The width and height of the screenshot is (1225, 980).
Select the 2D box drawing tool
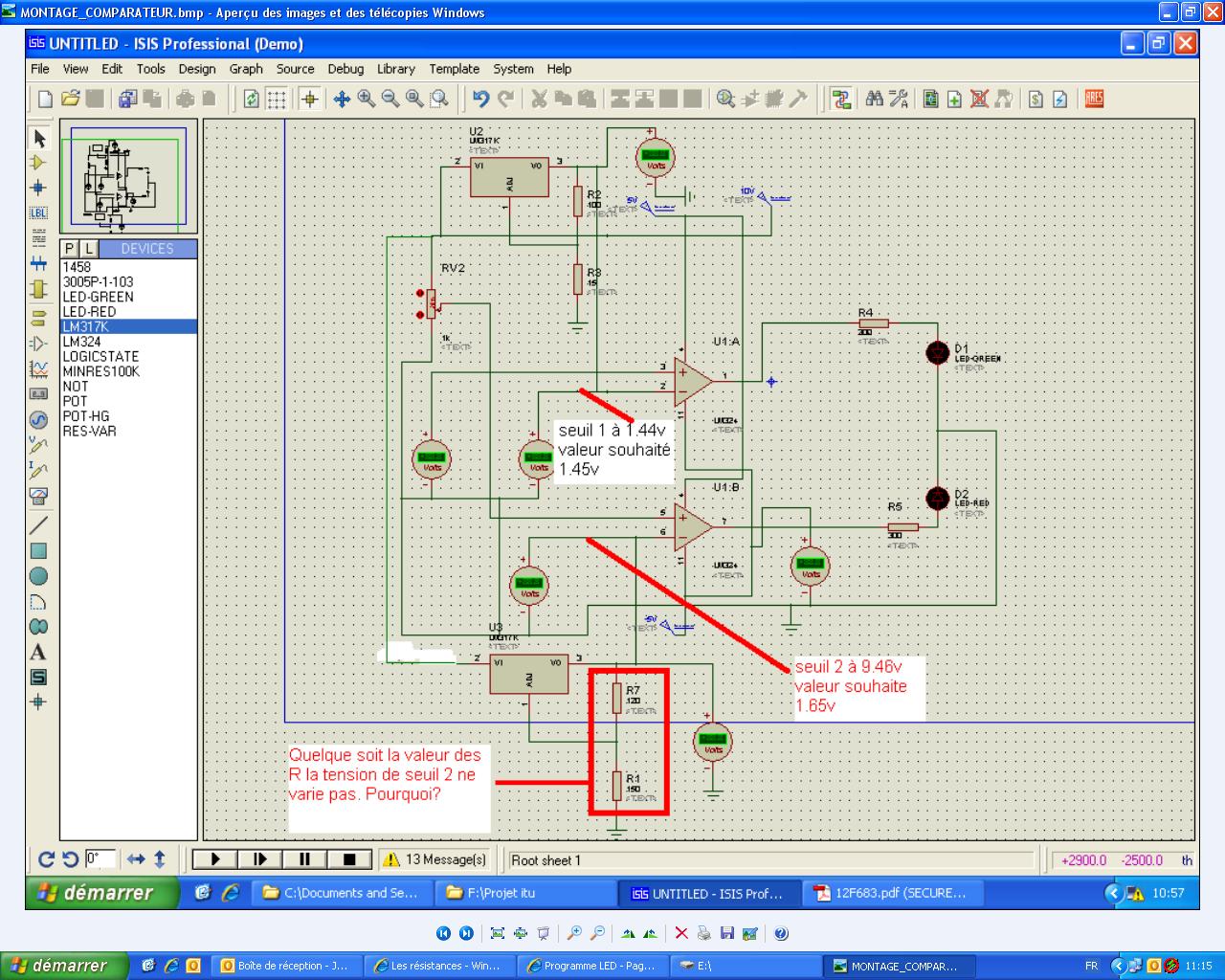38,550
